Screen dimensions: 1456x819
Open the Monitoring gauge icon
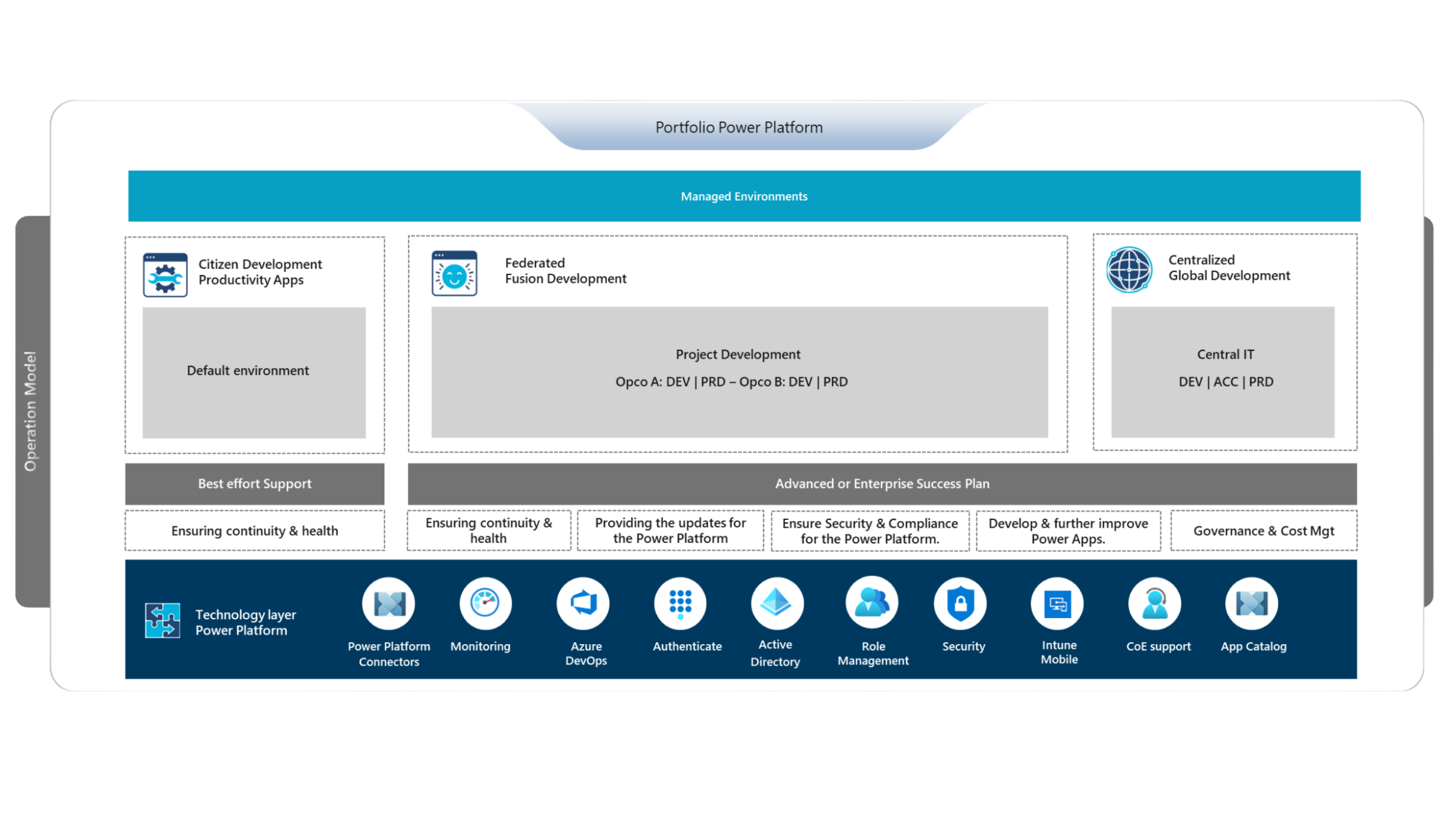coord(485,603)
